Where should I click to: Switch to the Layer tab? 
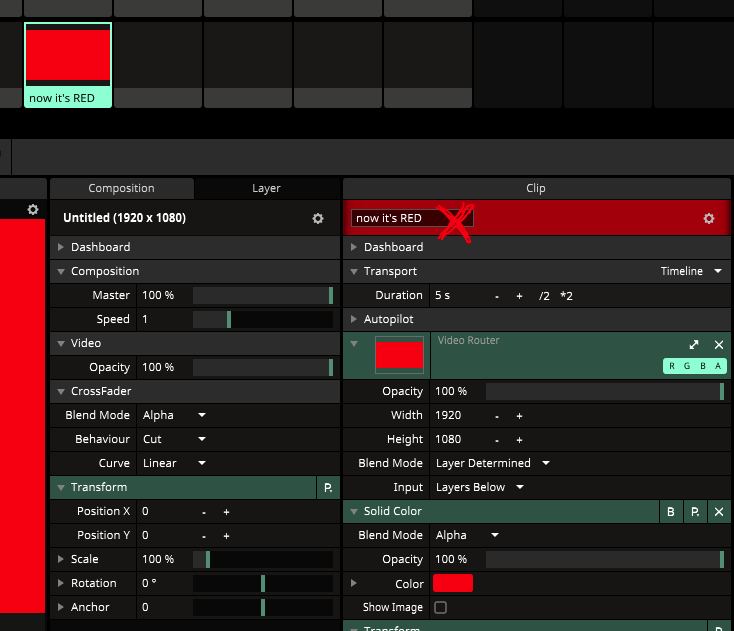point(266,188)
